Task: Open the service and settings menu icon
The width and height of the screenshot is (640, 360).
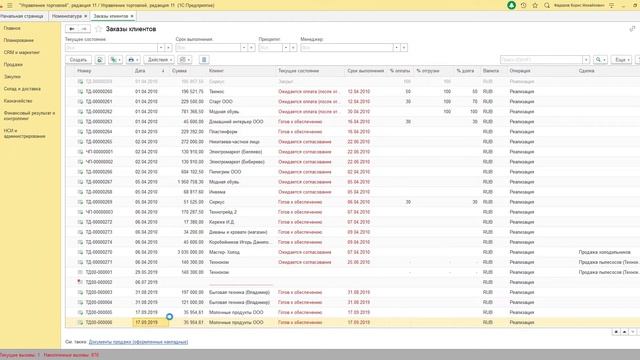Action: coord(611,5)
